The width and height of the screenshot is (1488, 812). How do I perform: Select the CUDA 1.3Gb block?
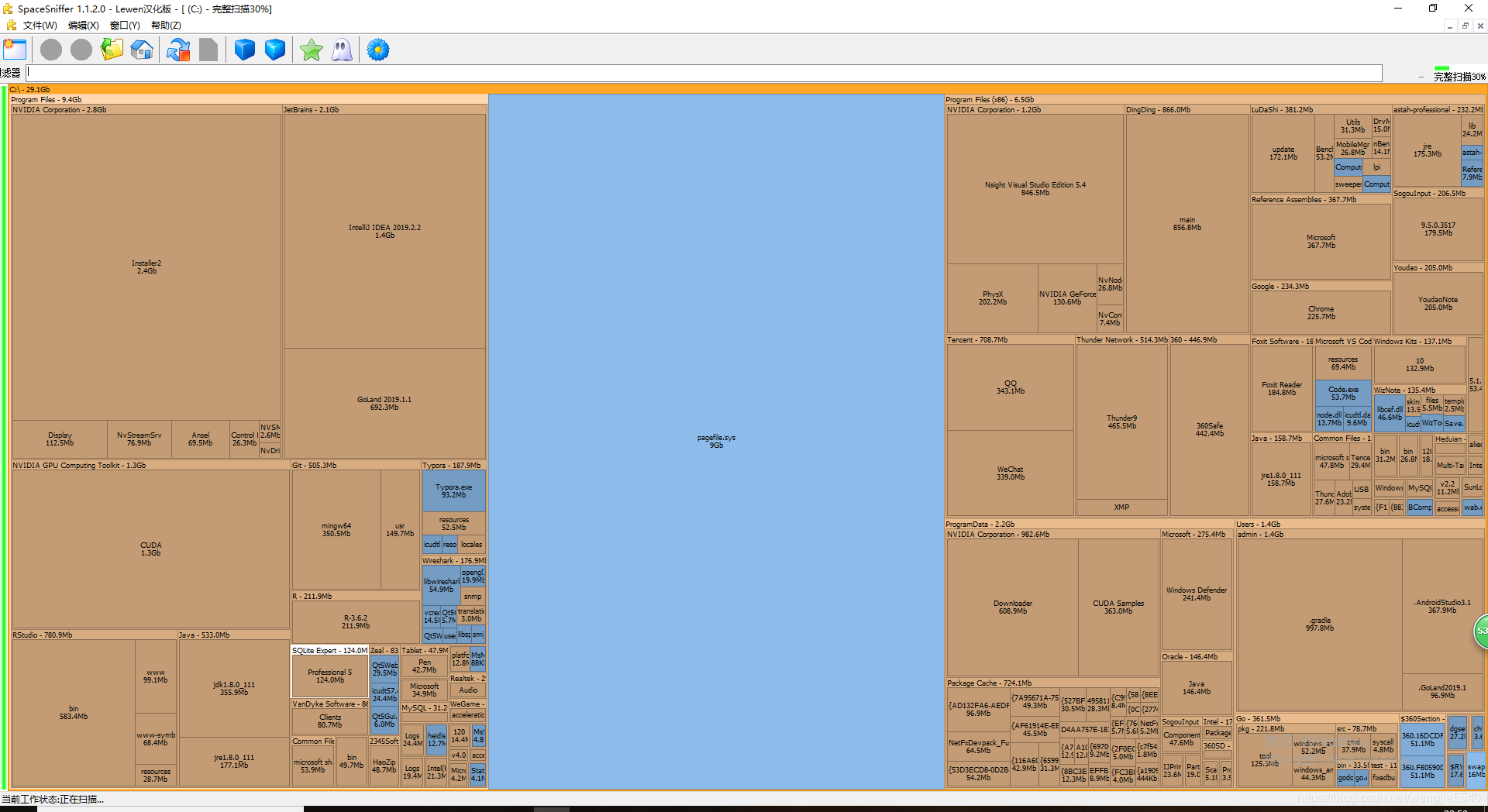[x=151, y=549]
